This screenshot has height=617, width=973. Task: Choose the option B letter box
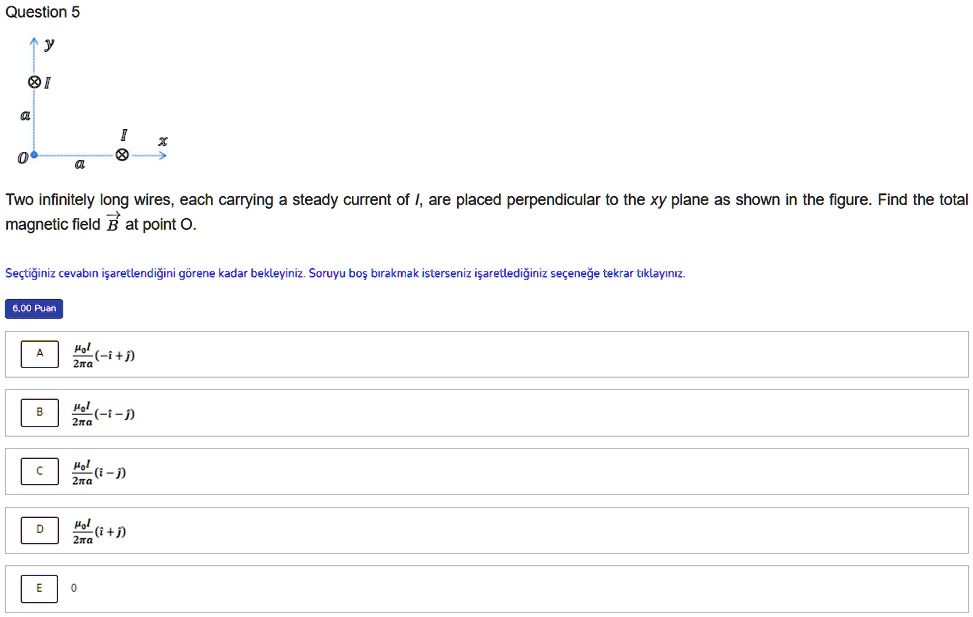40,411
